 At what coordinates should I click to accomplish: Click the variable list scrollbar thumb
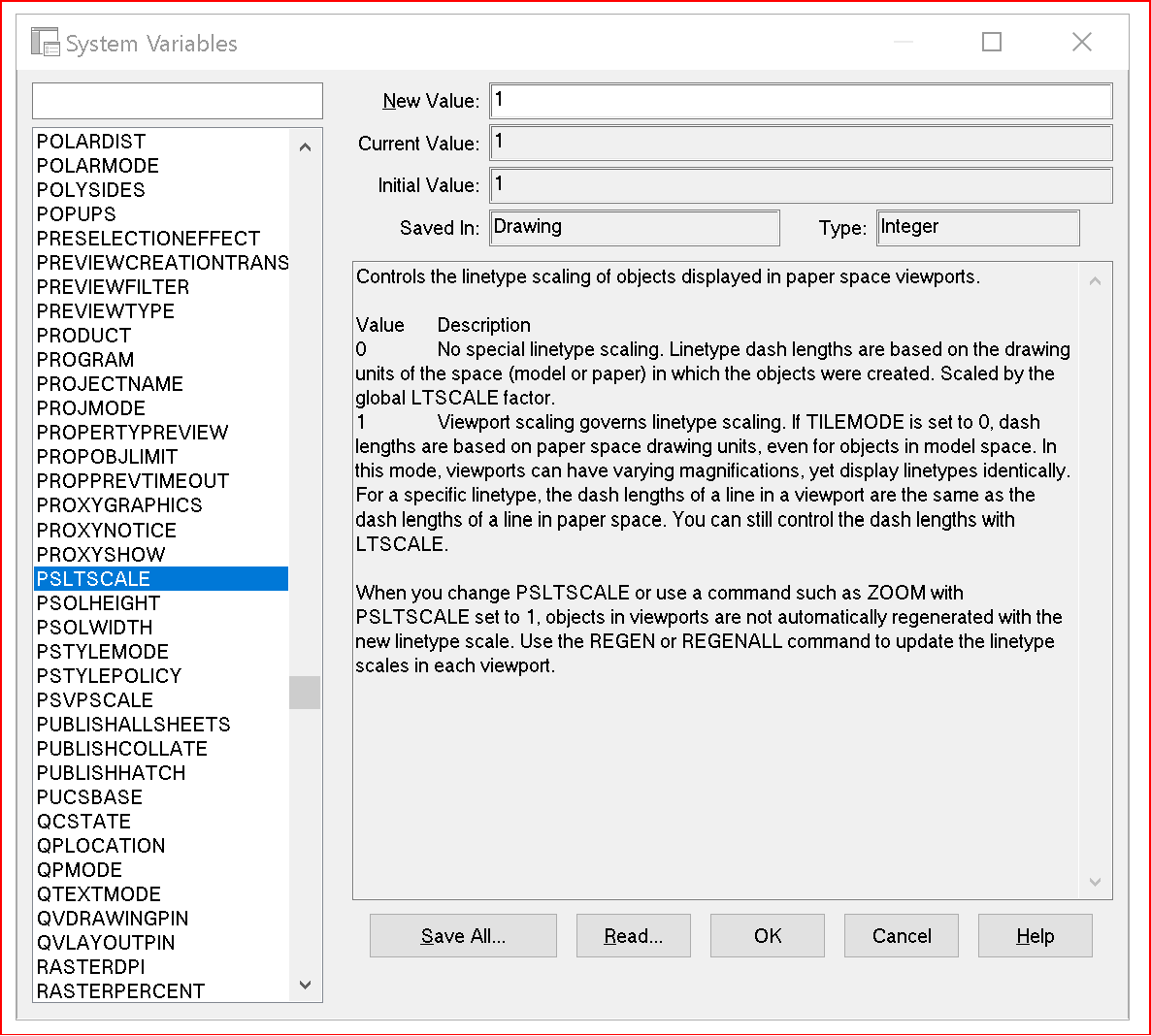coord(305,693)
